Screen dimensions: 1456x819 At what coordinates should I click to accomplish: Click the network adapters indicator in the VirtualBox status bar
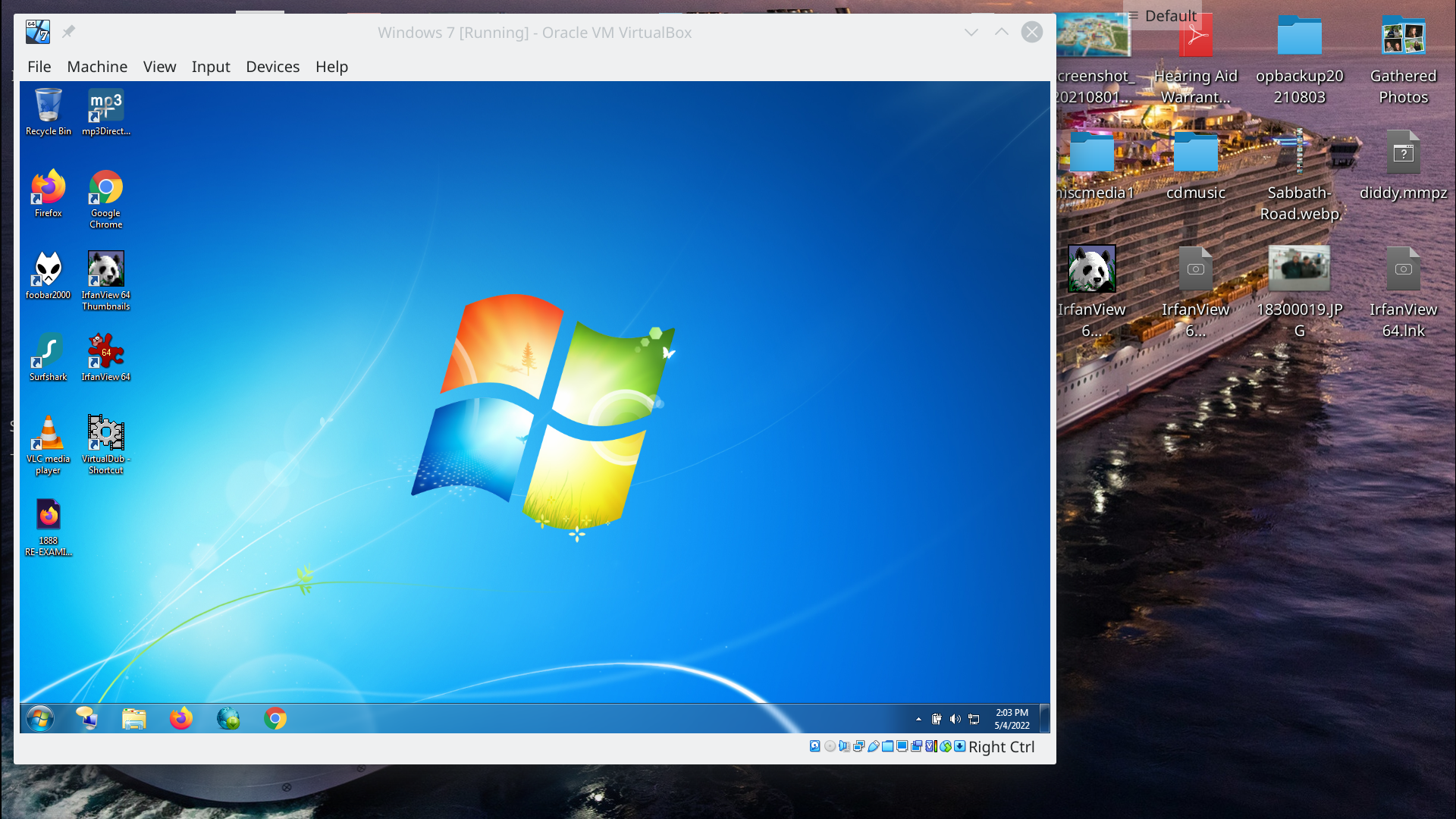point(858,746)
